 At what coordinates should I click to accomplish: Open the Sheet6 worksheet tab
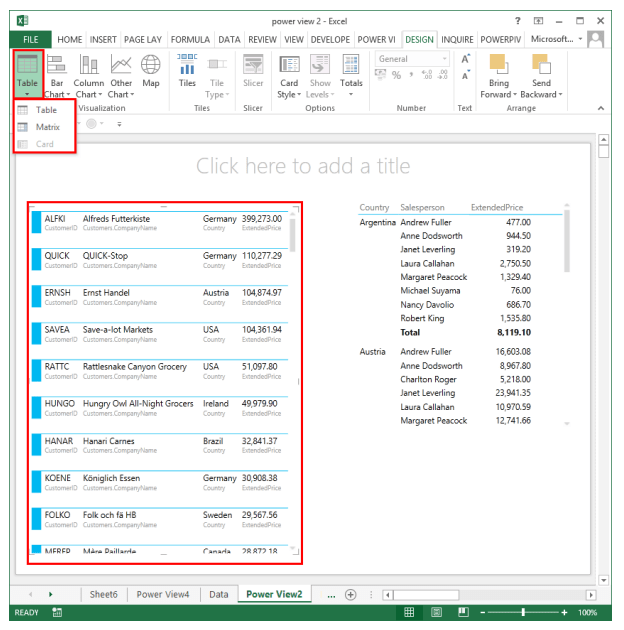(x=103, y=594)
